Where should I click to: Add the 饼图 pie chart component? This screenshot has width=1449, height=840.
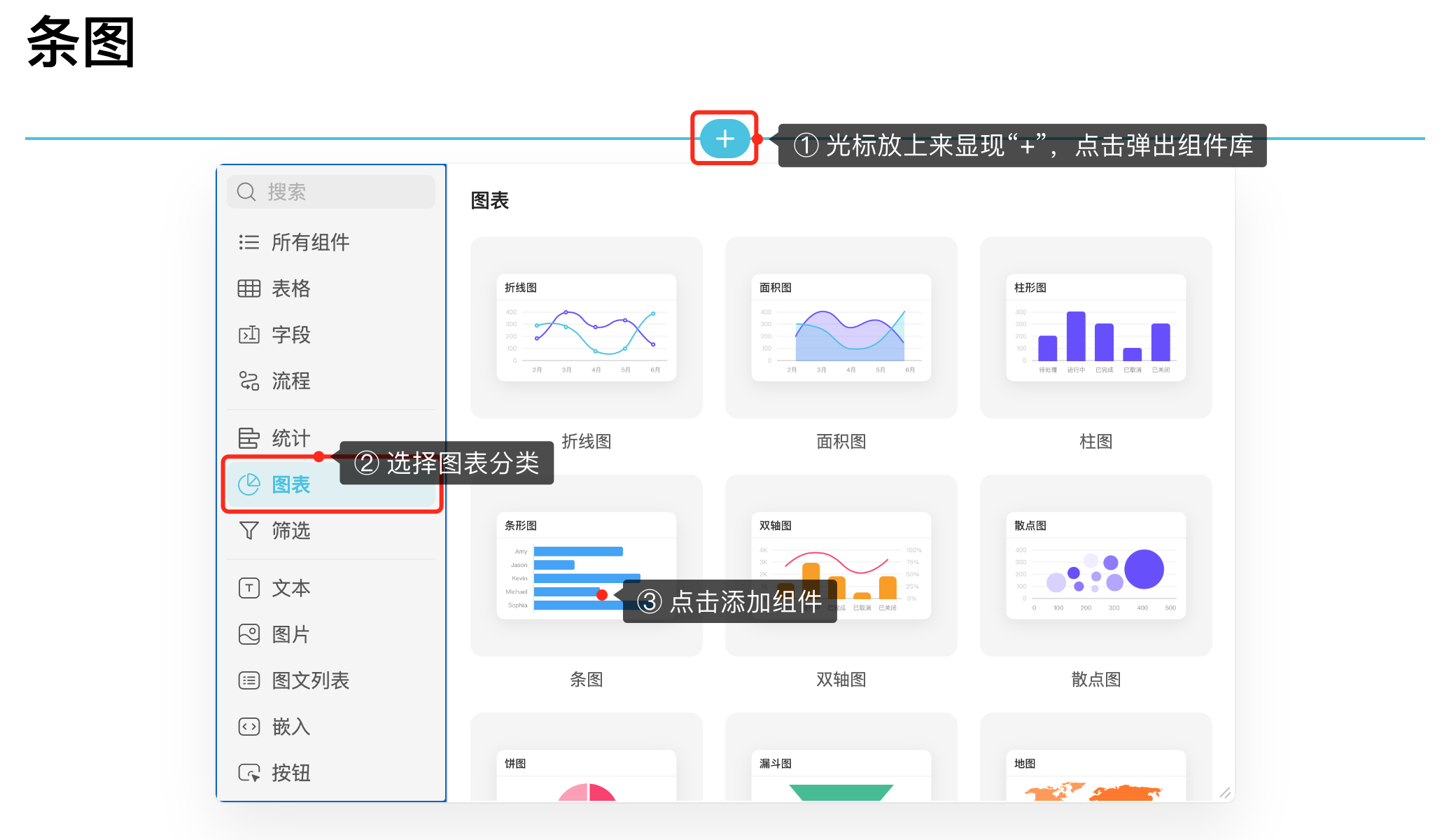click(x=587, y=757)
